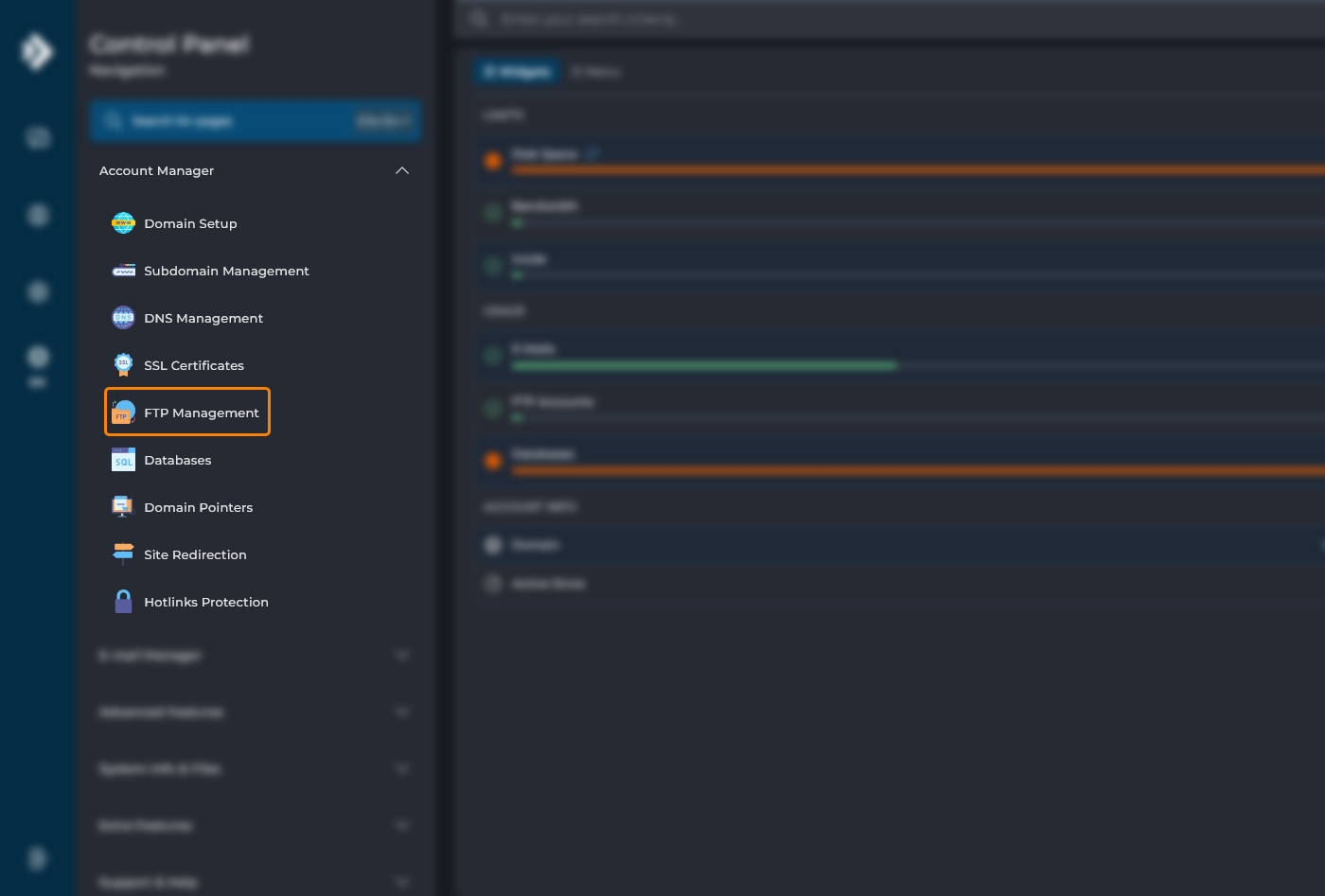Click the Databases SQL icon
Viewport: 1325px width, 896px height.
point(123,460)
